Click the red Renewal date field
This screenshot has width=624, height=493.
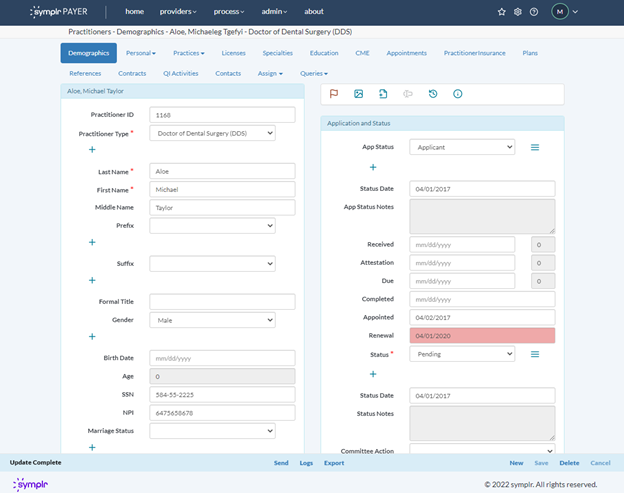(482, 335)
